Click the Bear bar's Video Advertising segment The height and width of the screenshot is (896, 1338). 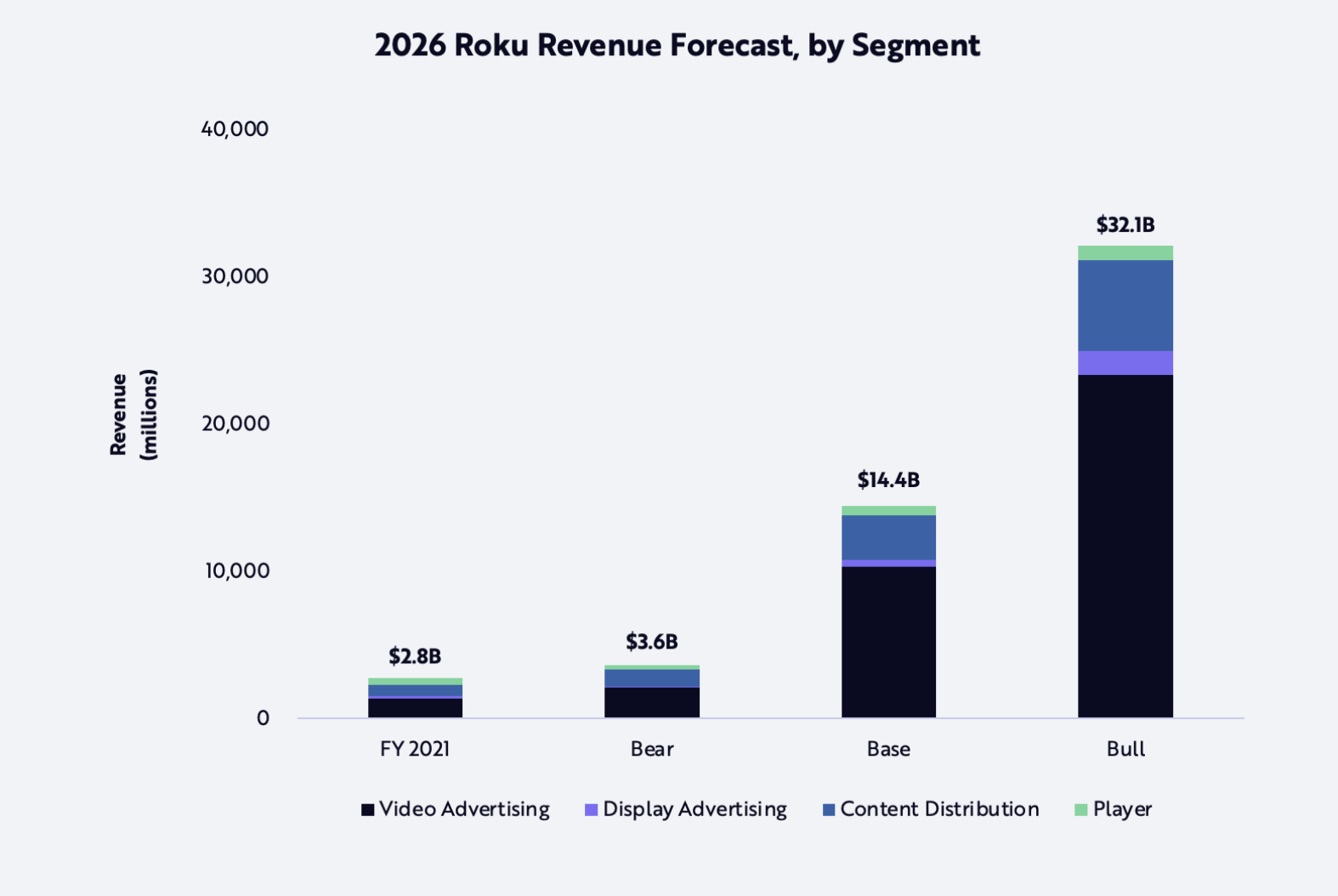(652, 703)
